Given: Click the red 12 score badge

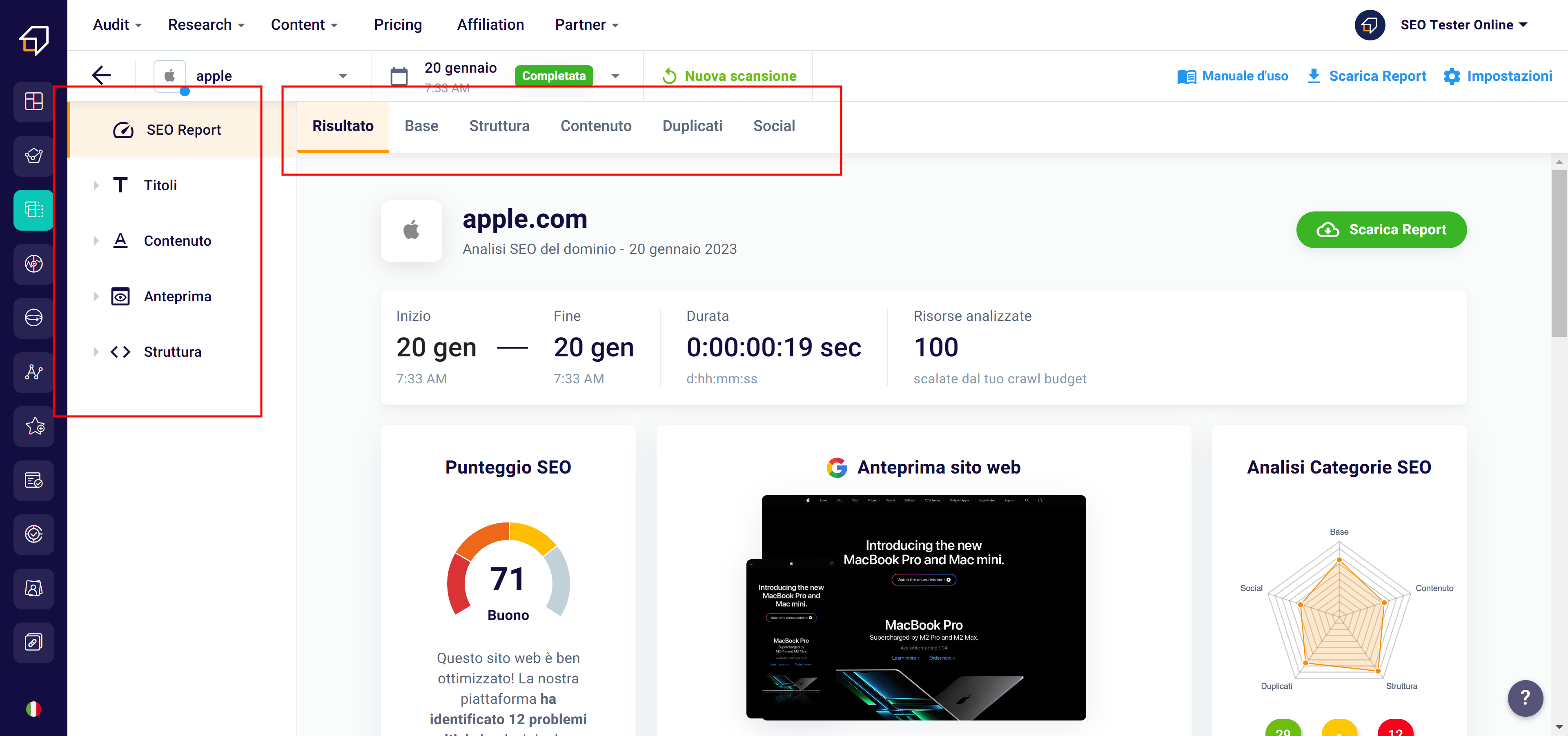Looking at the screenshot, I should click(1394, 728).
